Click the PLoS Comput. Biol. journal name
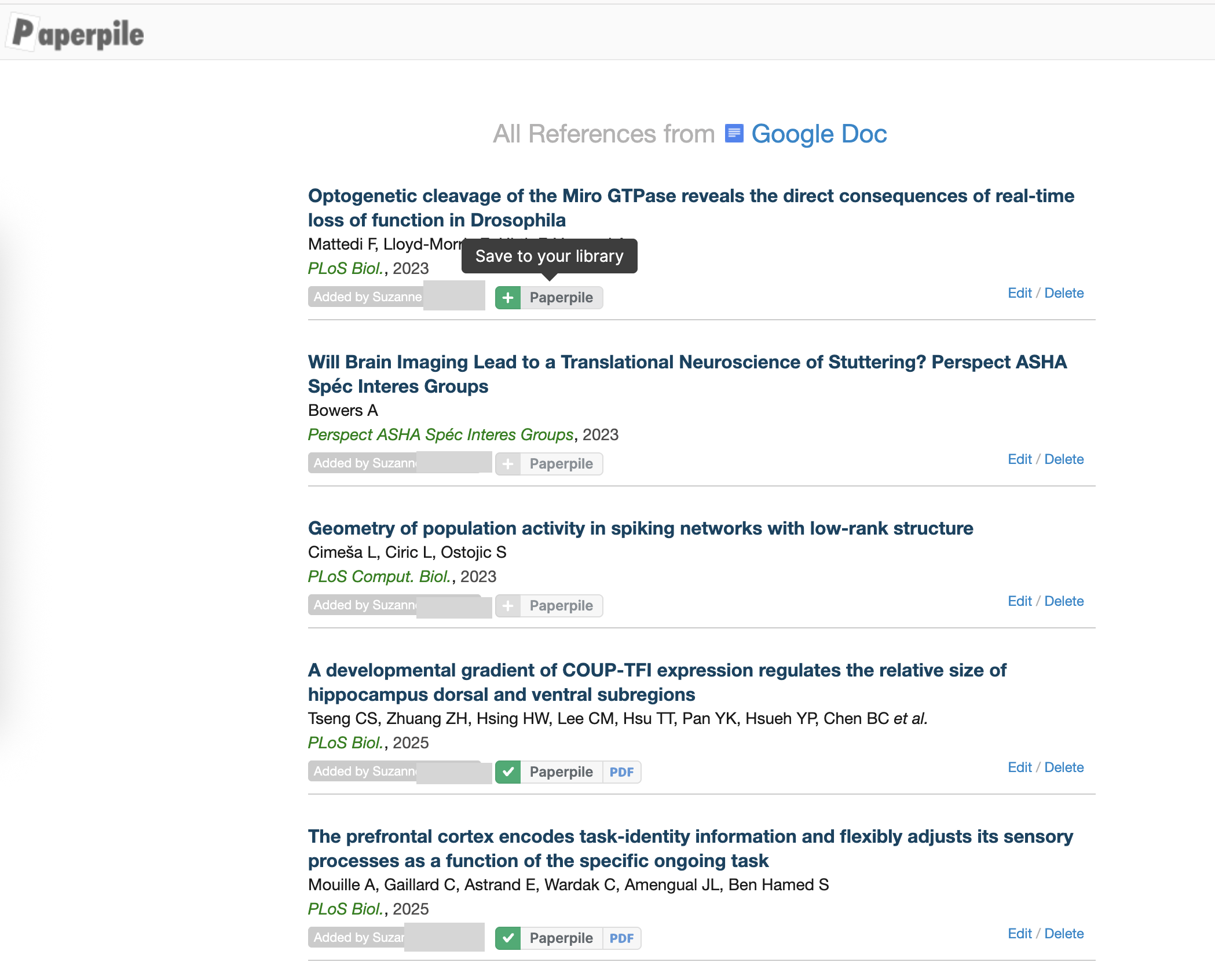The image size is (1215, 980). (379, 577)
